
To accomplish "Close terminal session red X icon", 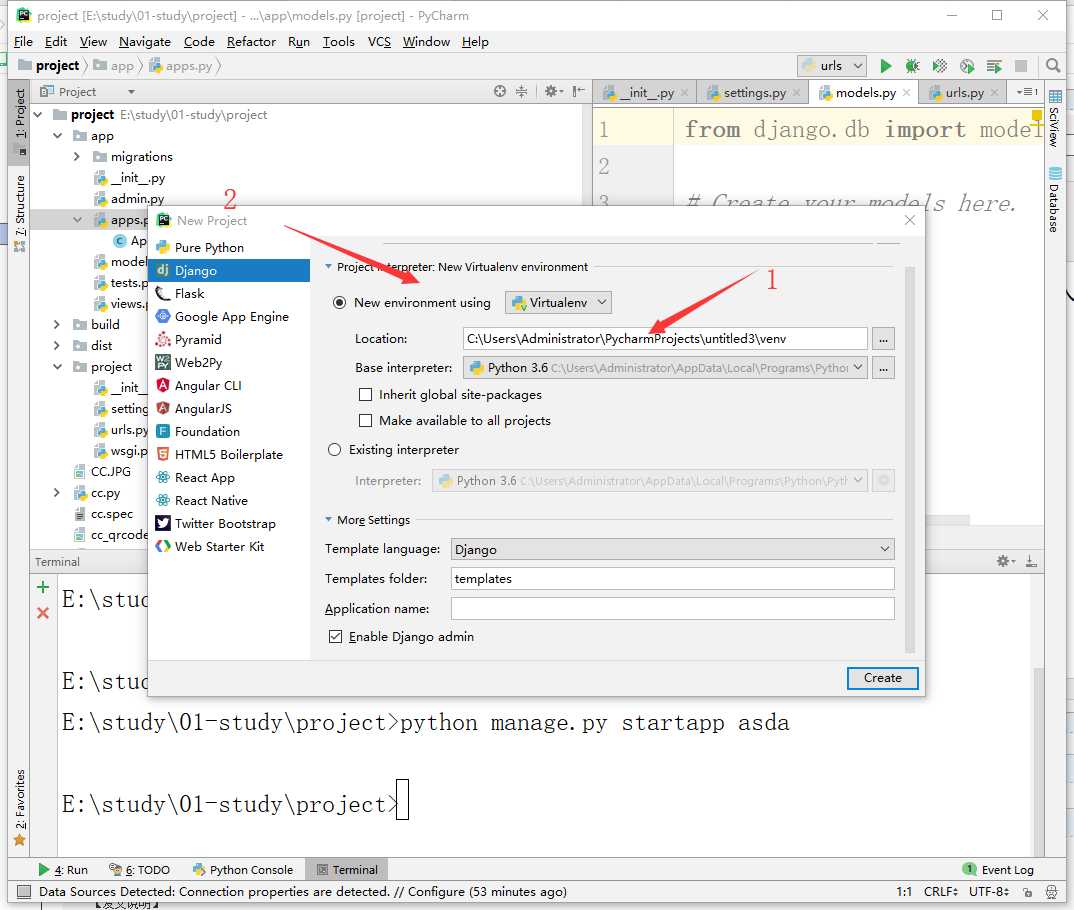I will pos(42,613).
